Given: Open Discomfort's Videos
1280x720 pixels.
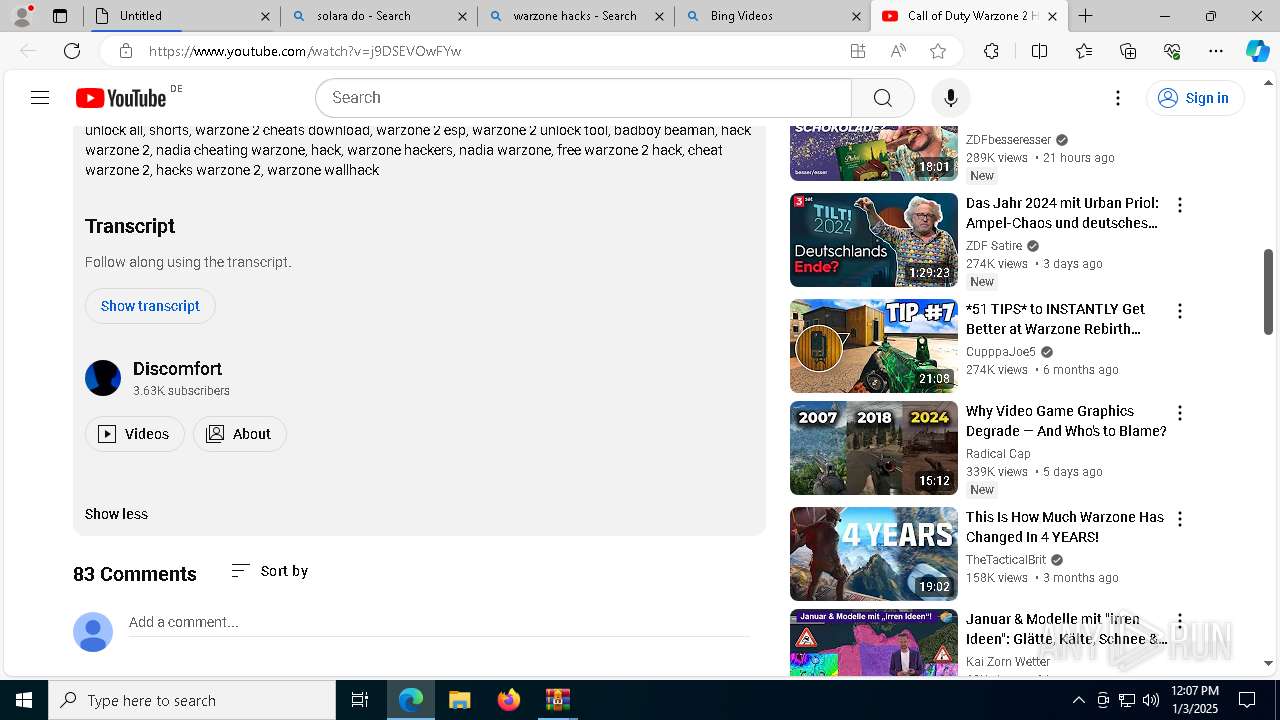Looking at the screenshot, I should click(134, 434).
